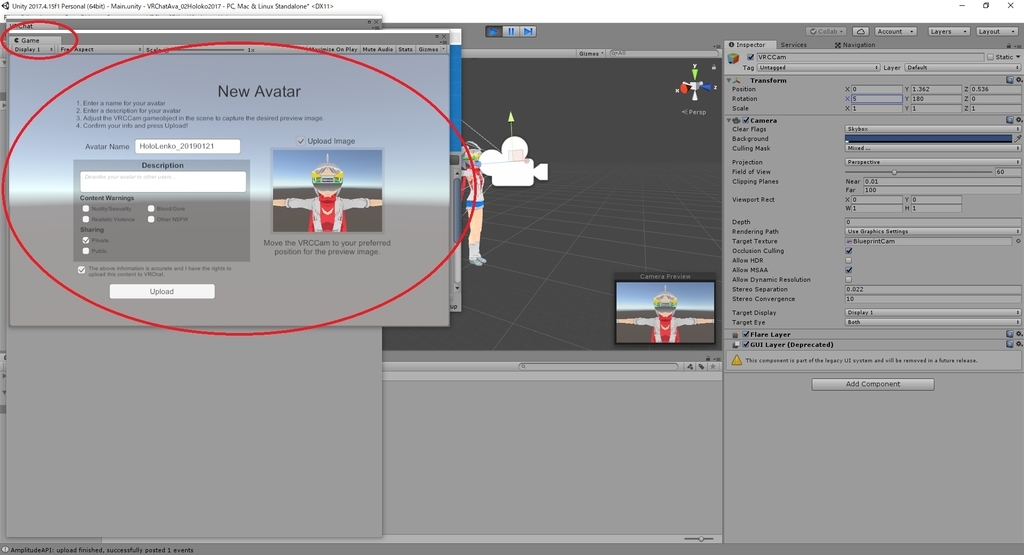
Task: Open the Layout dropdown
Action: (997, 31)
